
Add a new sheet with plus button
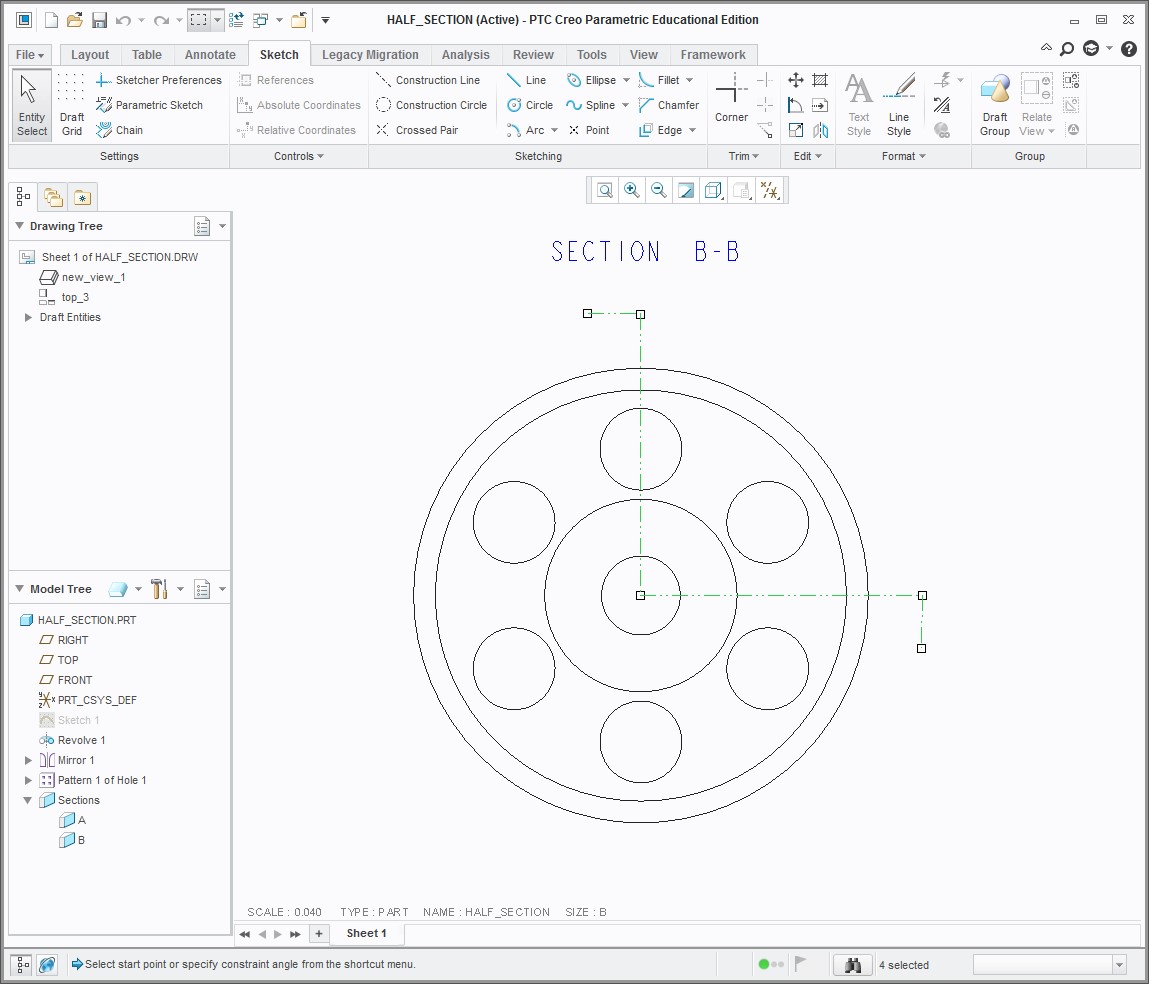[319, 933]
